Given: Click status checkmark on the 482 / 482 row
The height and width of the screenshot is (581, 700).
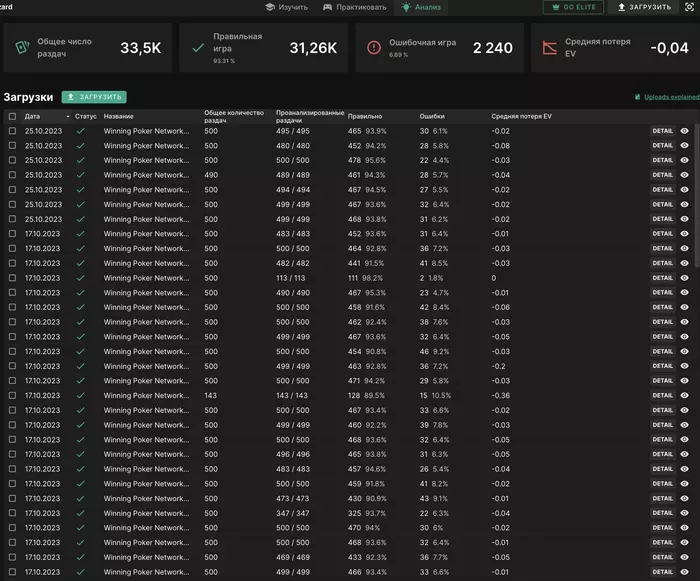Looking at the screenshot, I should [x=80, y=263].
